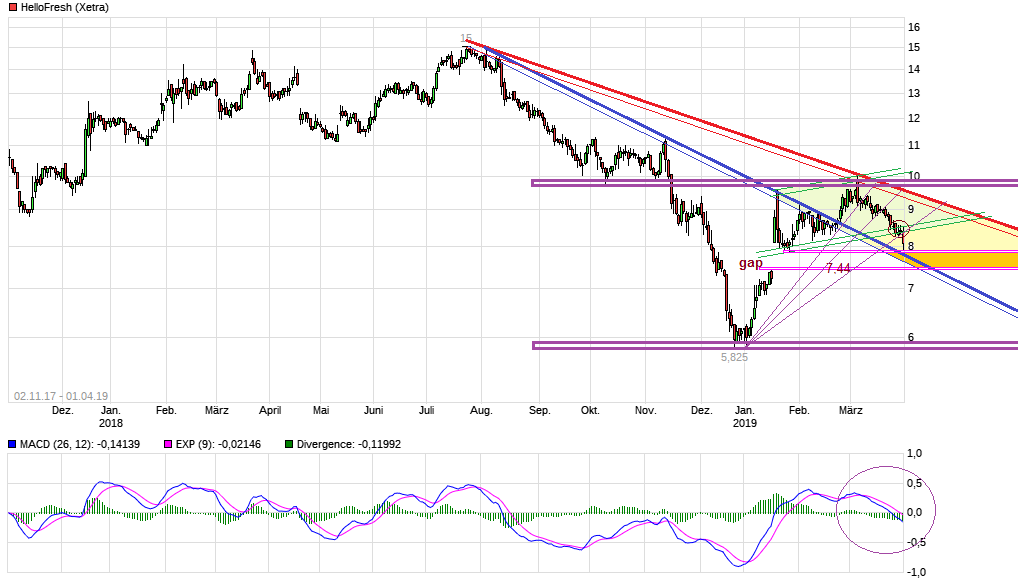Image resolution: width=1018 pixels, height=588 pixels.
Task: Click the Okt. month label
Action: 590,410
